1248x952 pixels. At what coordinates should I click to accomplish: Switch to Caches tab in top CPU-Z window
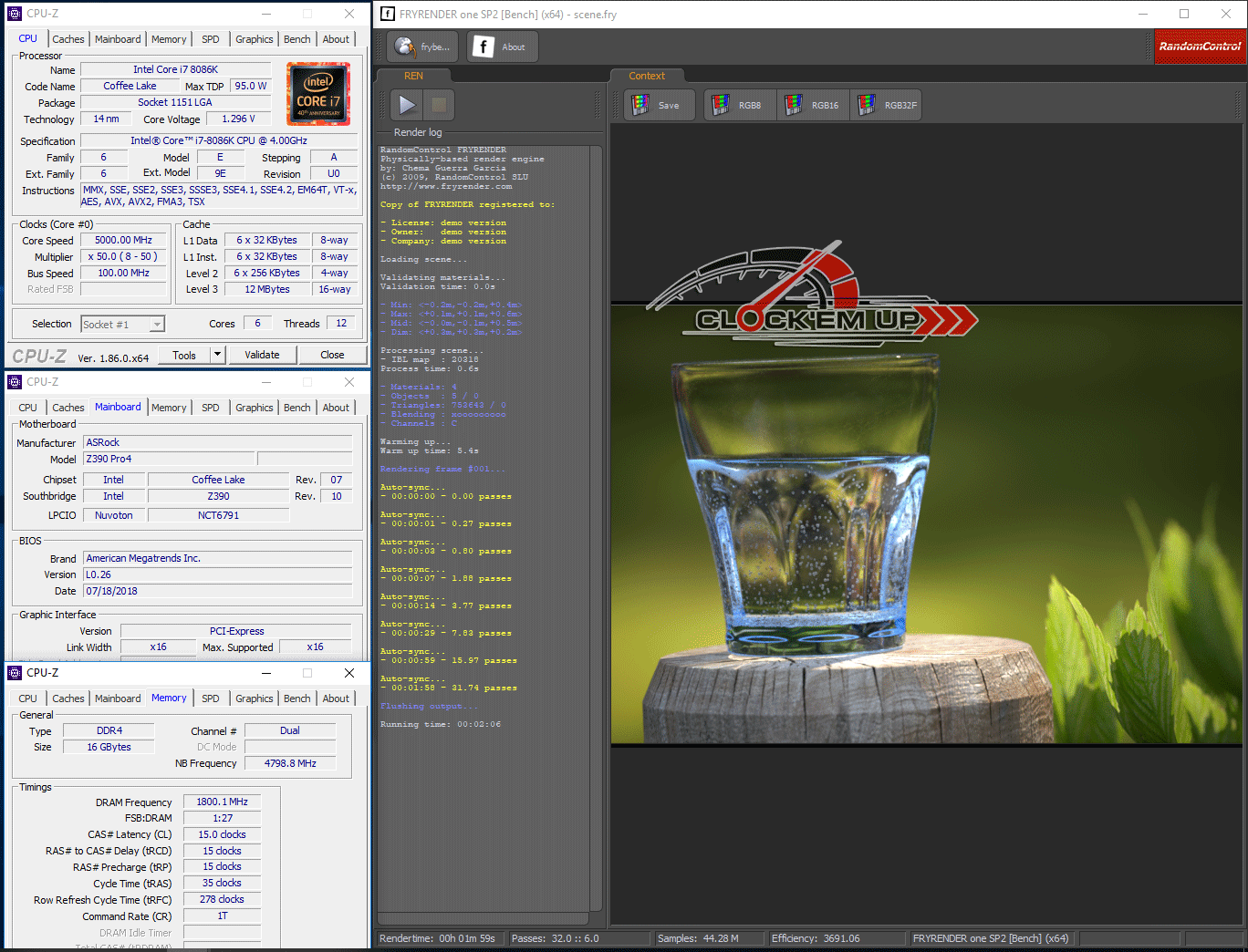[x=68, y=39]
